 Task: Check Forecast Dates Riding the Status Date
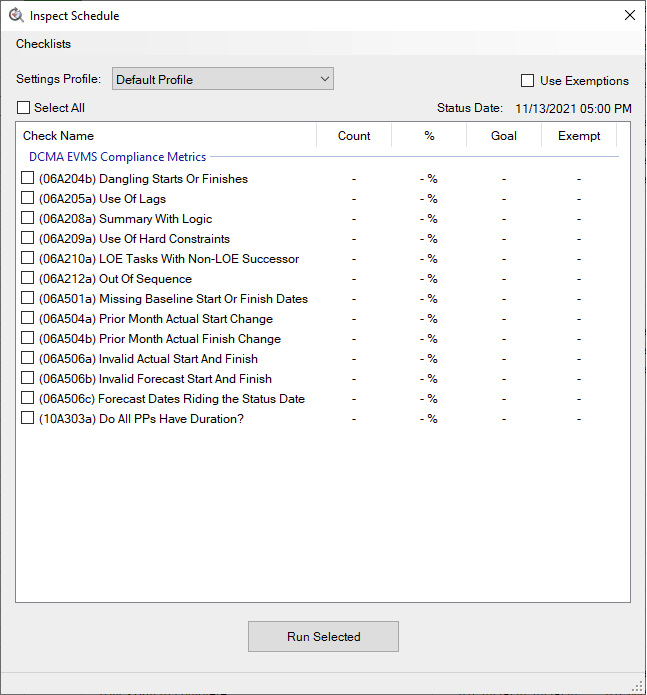28,398
